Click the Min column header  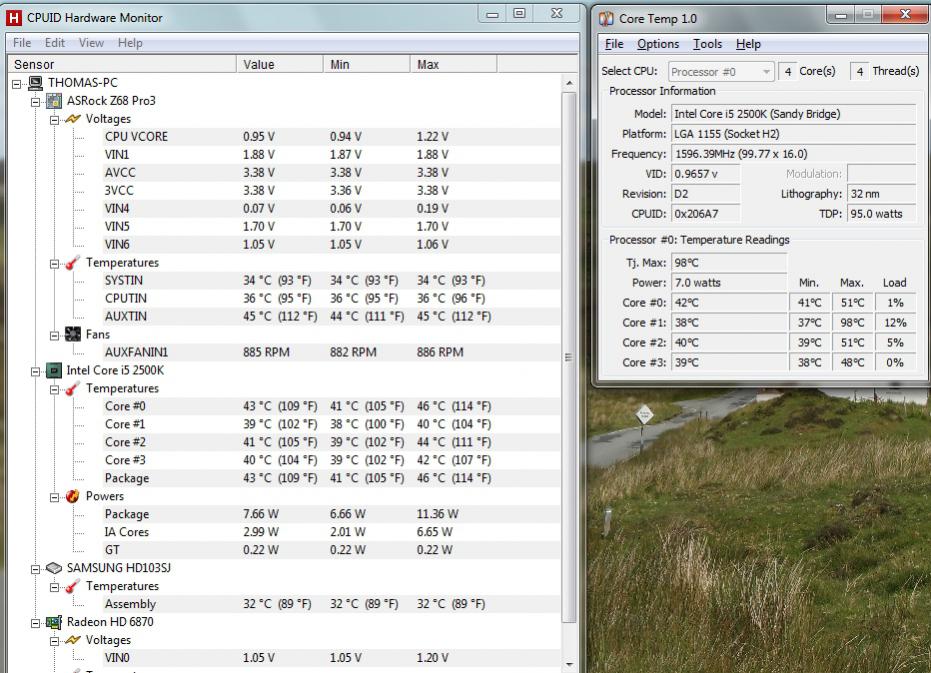coord(366,64)
